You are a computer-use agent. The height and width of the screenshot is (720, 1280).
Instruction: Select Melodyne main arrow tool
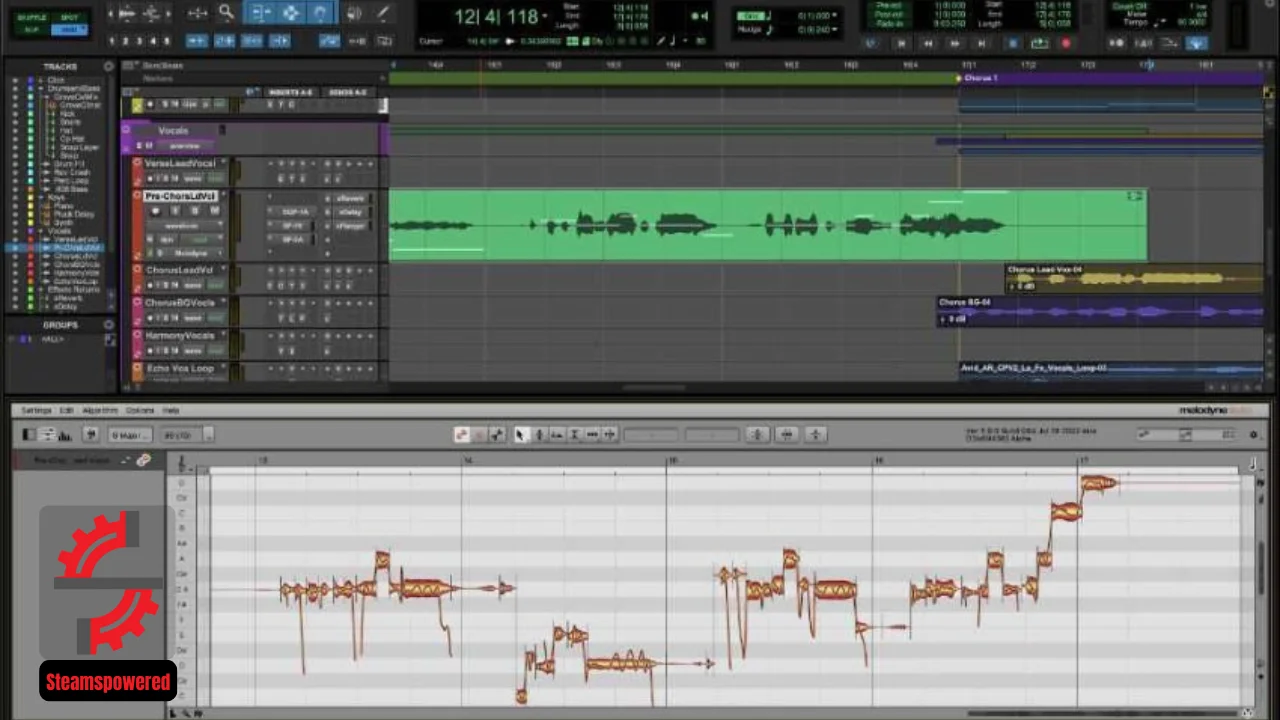(x=520, y=435)
